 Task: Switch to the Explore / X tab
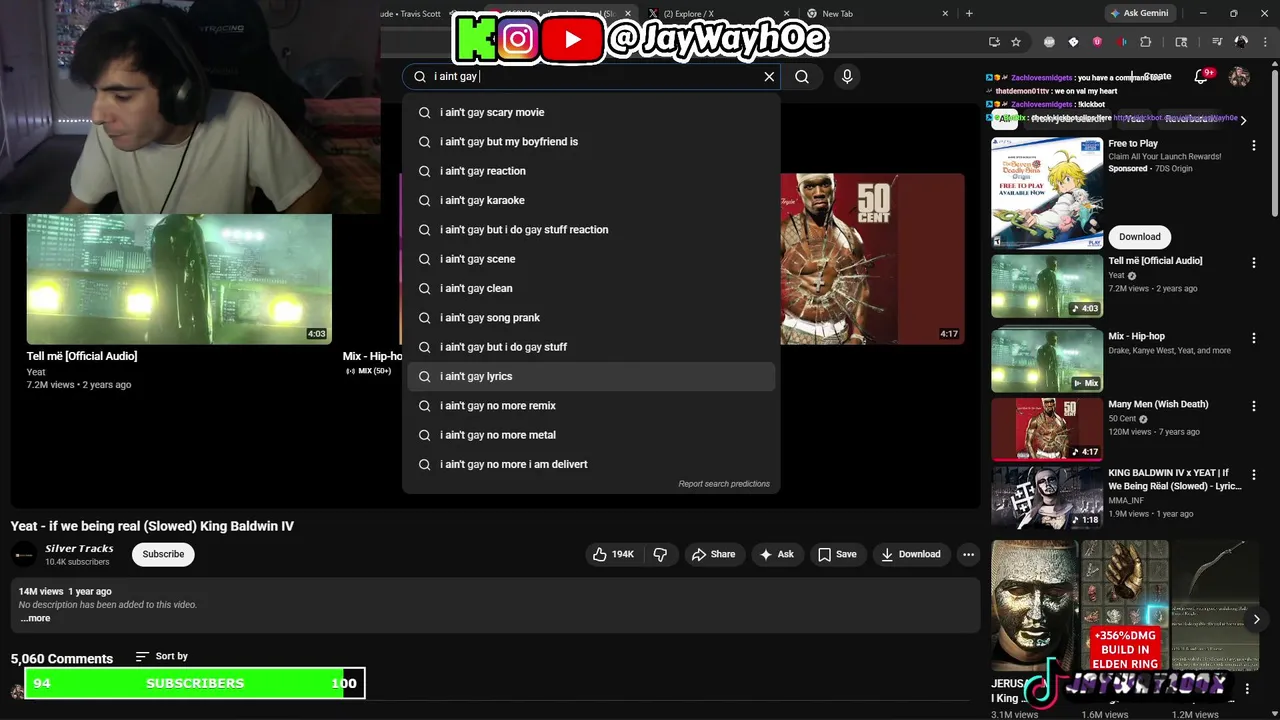[x=715, y=13]
